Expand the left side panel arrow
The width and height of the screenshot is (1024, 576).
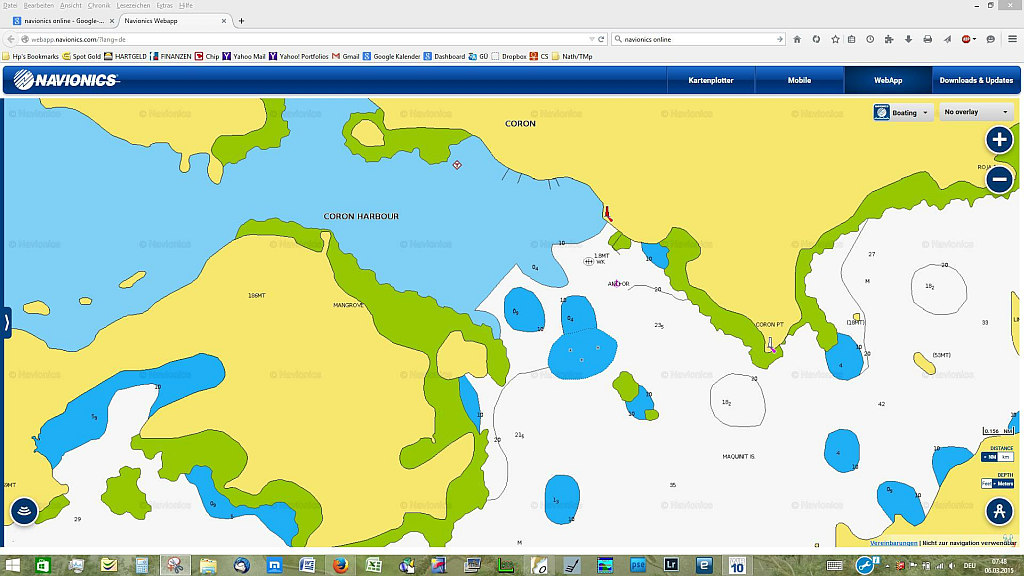click(x=6, y=322)
